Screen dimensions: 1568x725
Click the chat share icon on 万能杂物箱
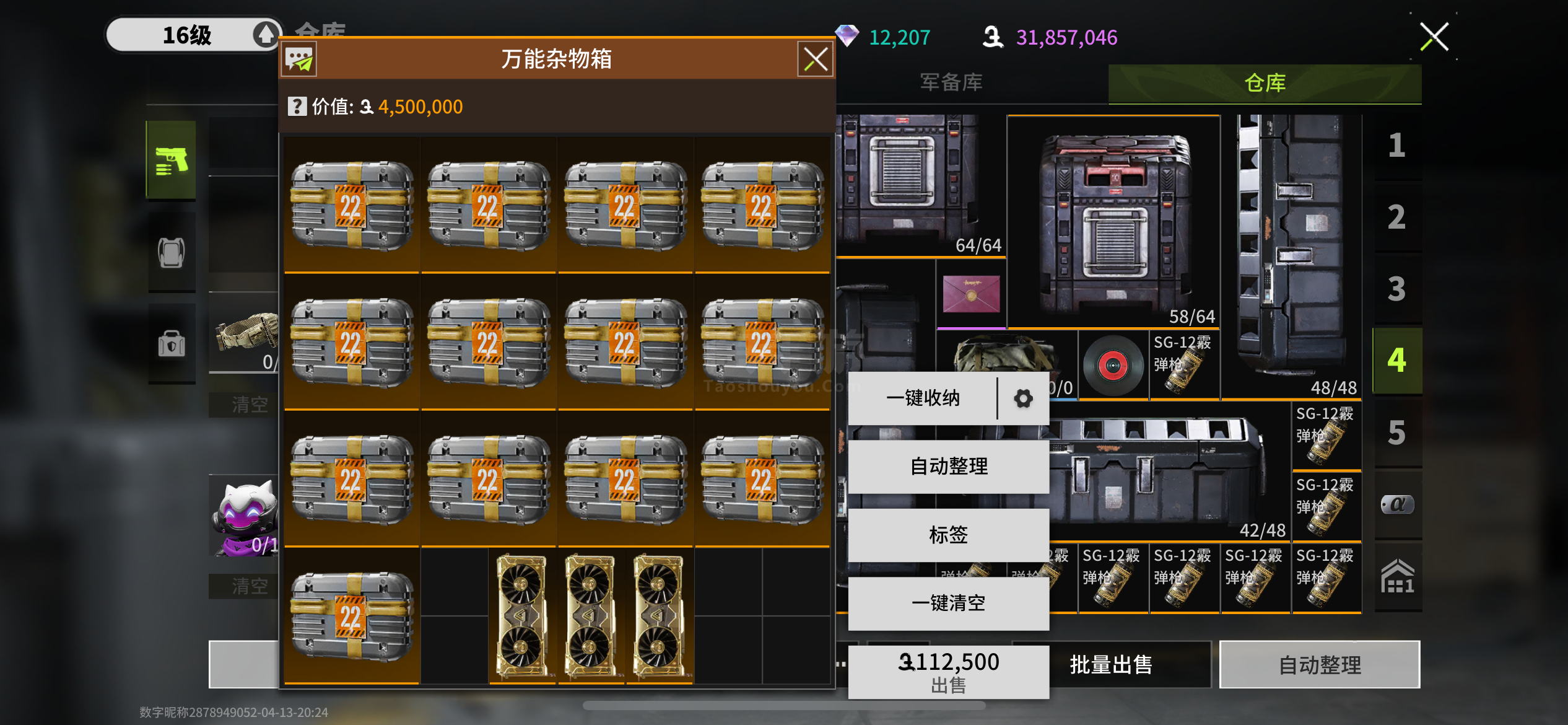point(299,59)
